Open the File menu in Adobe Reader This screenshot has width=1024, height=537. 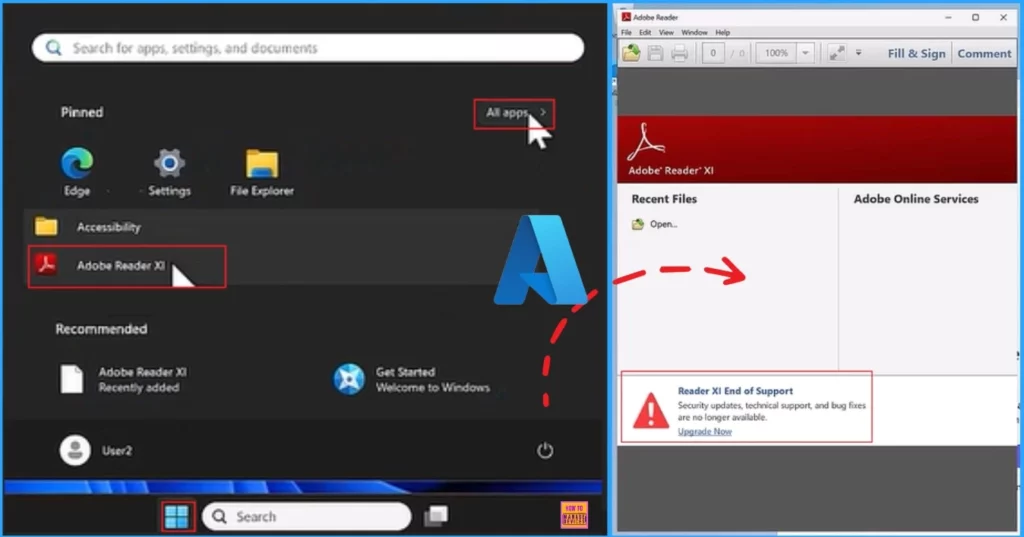pyautogui.click(x=626, y=32)
